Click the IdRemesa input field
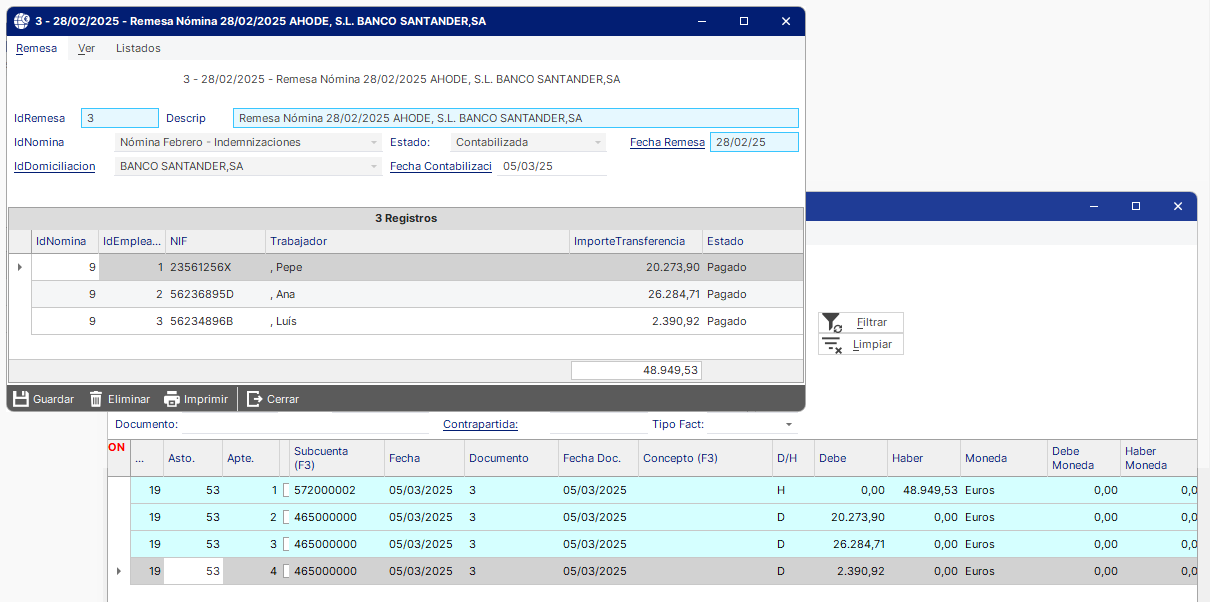 pyautogui.click(x=120, y=118)
